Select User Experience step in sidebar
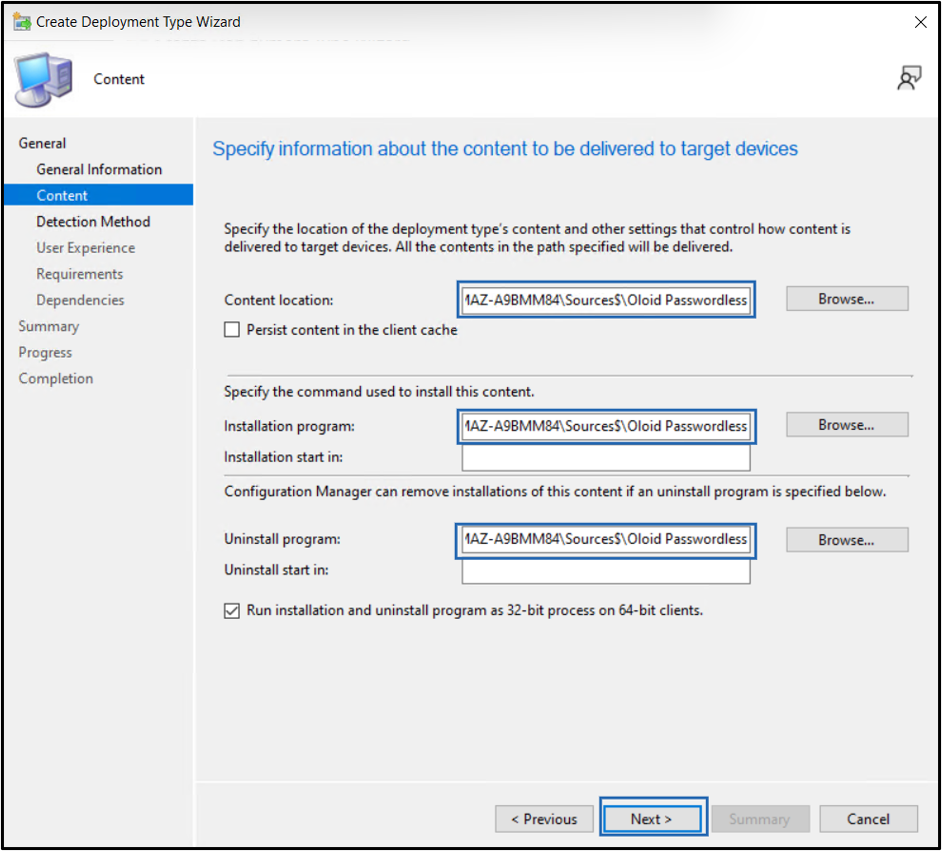 (85, 248)
